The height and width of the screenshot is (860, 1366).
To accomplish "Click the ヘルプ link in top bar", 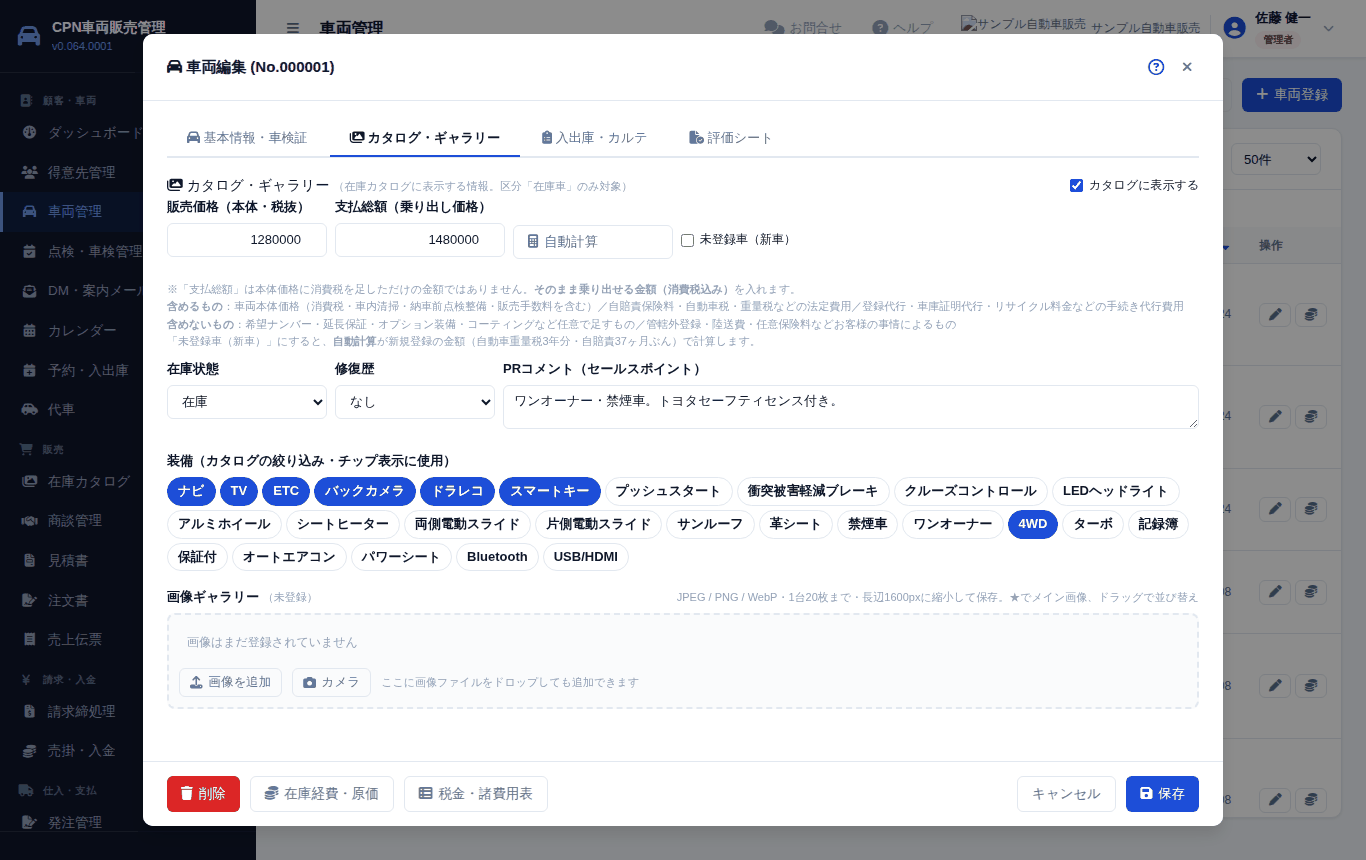I will pos(902,28).
